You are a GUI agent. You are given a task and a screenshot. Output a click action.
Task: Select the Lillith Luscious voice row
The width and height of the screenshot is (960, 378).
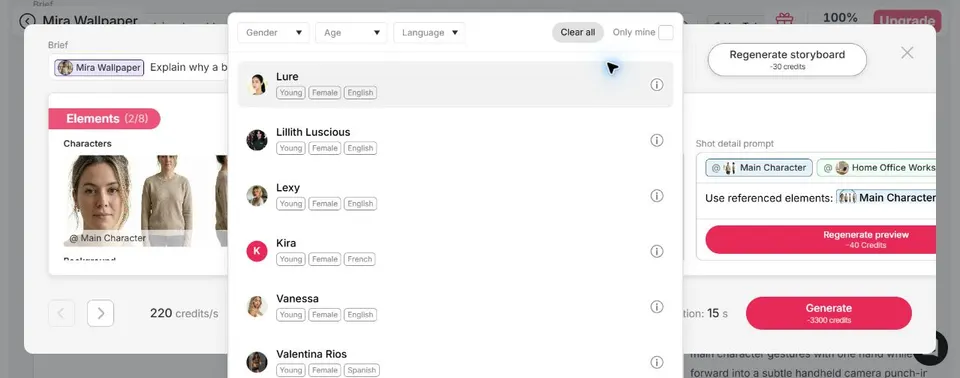click(x=455, y=140)
